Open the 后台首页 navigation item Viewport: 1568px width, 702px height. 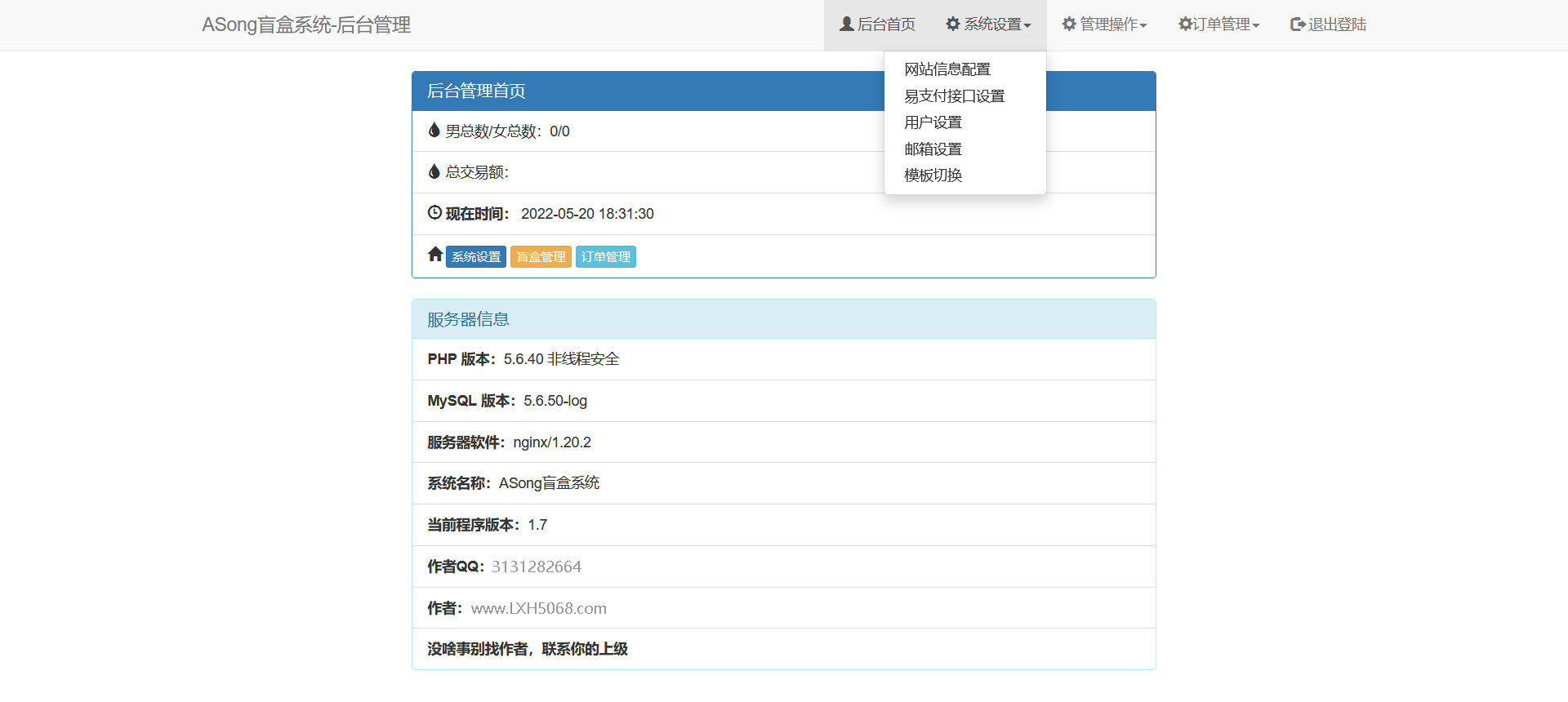(878, 25)
